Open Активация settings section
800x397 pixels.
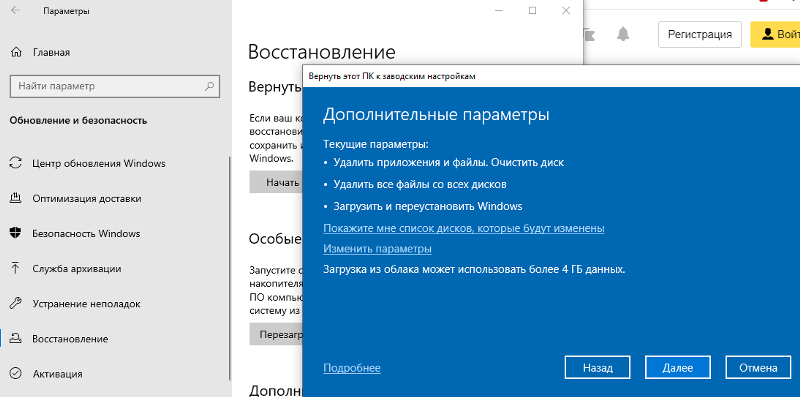coord(57,374)
